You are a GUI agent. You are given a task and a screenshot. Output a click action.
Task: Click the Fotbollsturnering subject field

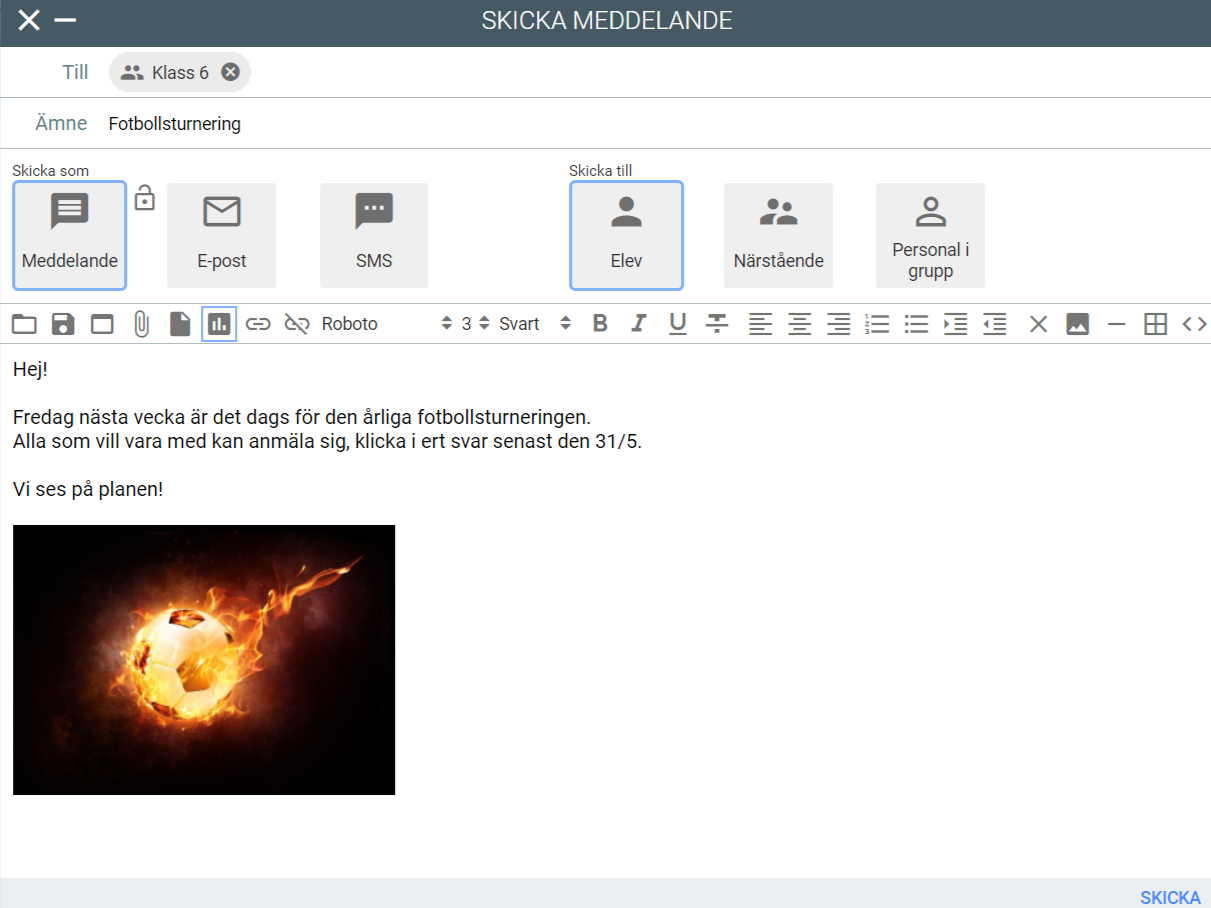click(600, 124)
